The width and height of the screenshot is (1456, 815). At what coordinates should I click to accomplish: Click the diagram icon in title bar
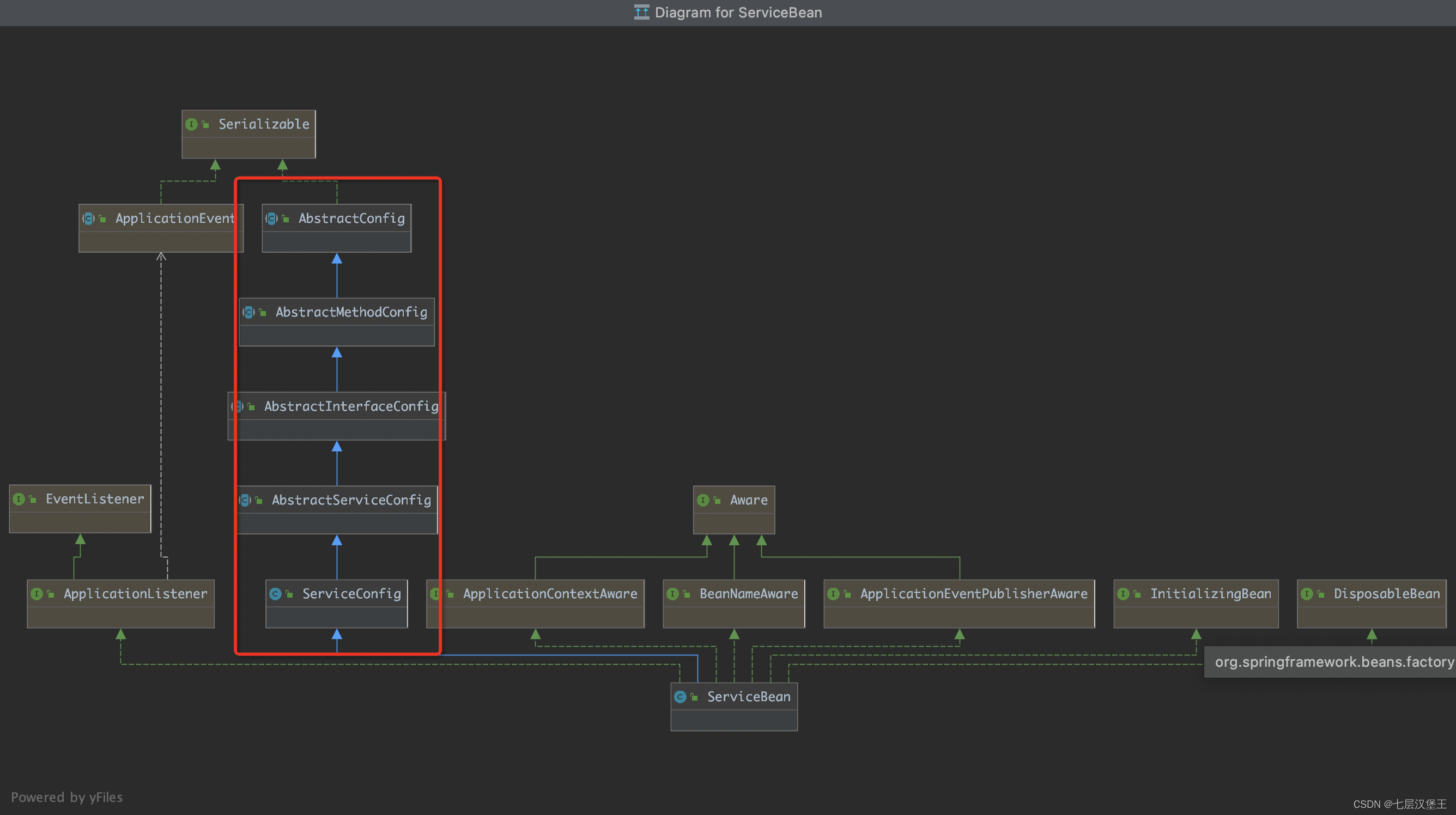641,12
